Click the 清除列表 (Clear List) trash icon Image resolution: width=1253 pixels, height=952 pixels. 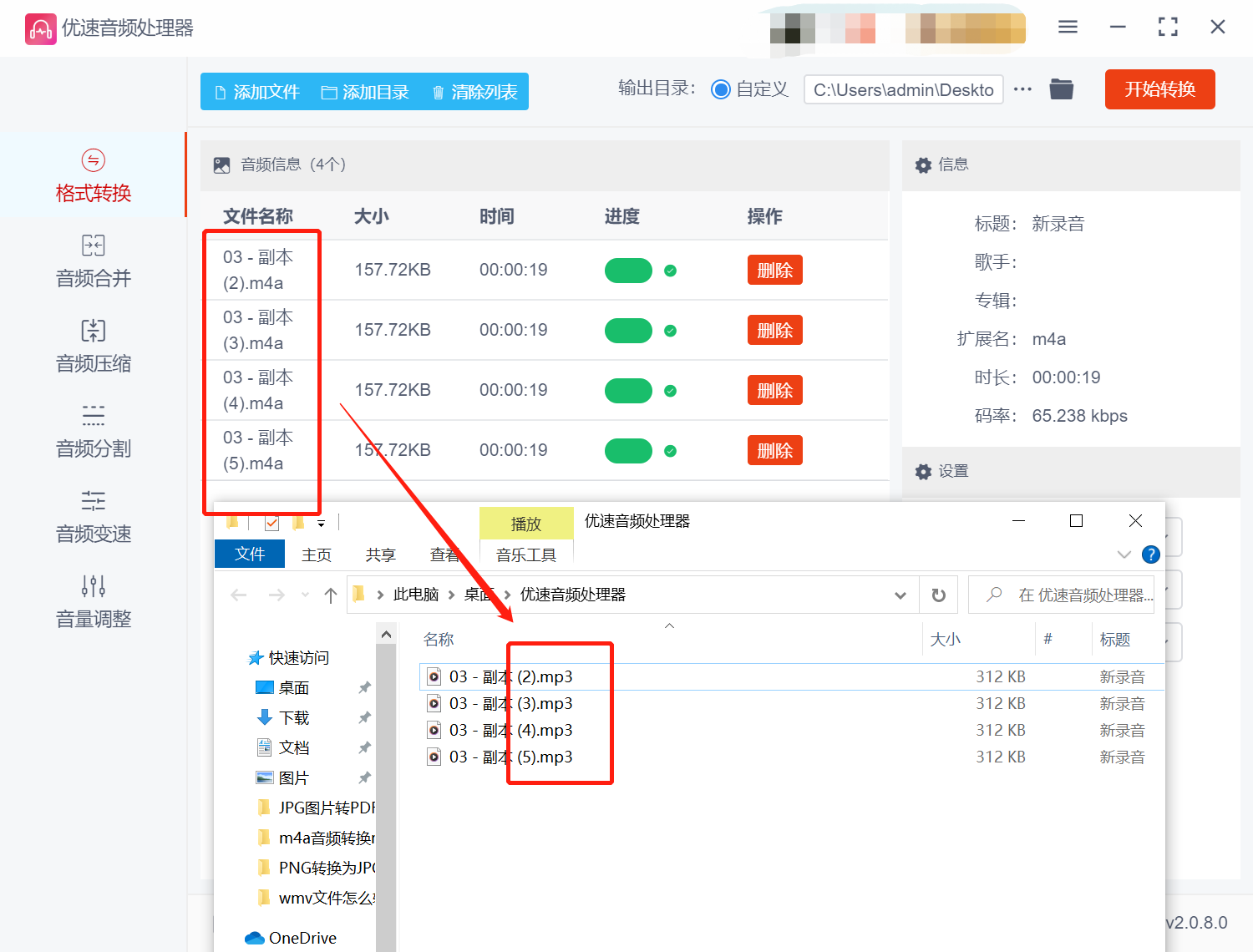(x=439, y=92)
